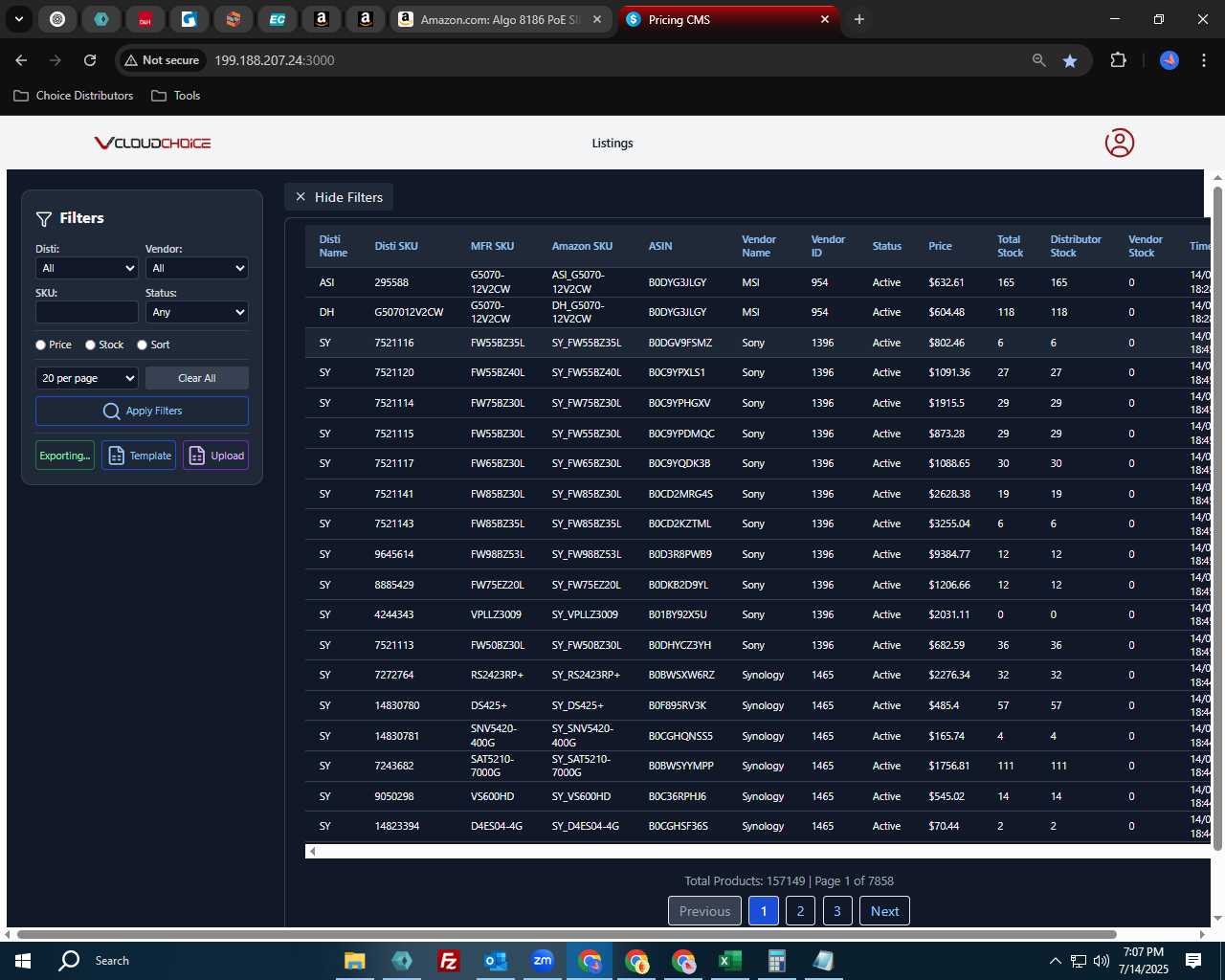This screenshot has height=980, width=1225.
Task: Click the Previous page button
Action: click(704, 911)
